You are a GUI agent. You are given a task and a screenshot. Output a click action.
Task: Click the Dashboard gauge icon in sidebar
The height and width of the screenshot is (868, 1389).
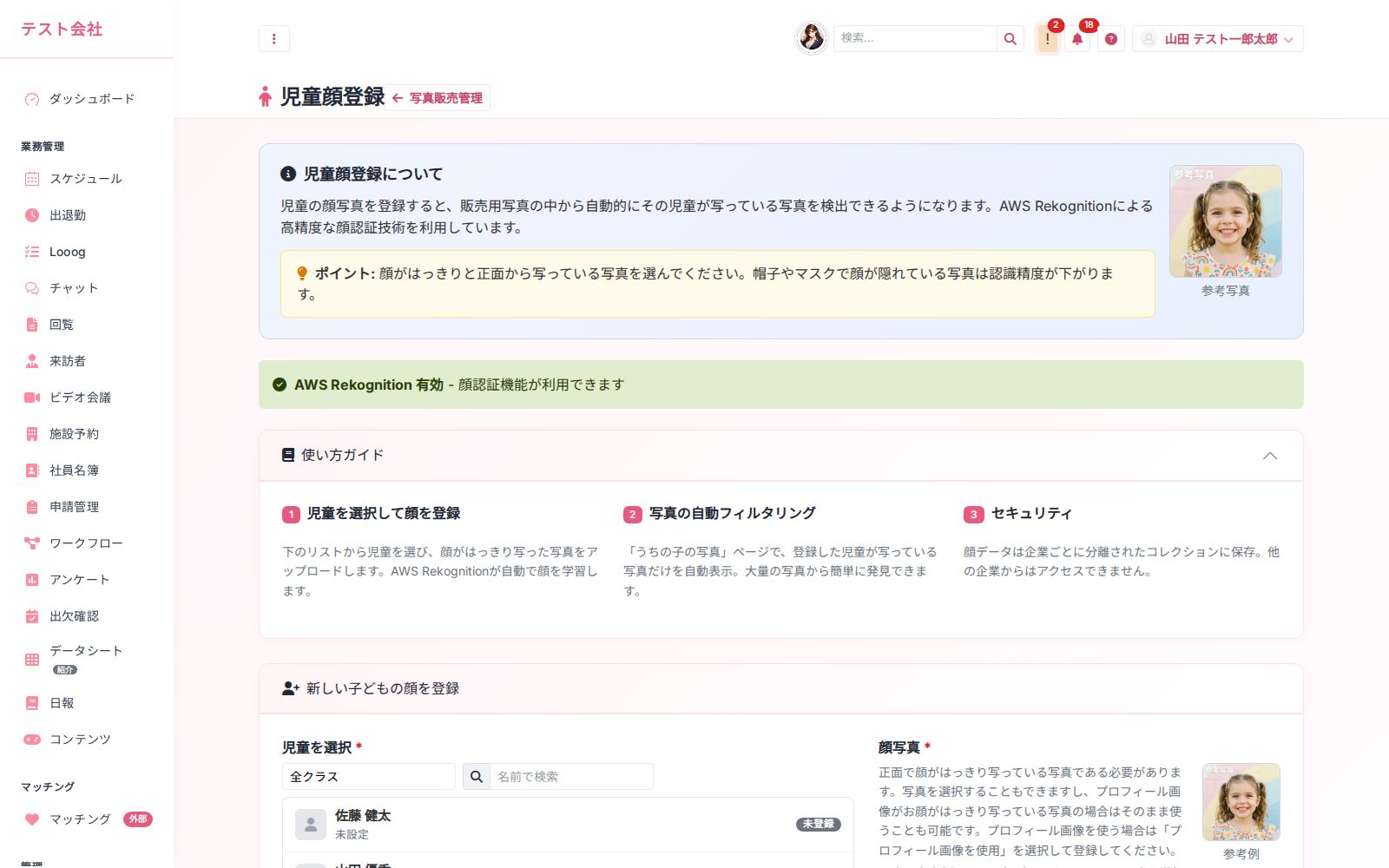[32, 99]
